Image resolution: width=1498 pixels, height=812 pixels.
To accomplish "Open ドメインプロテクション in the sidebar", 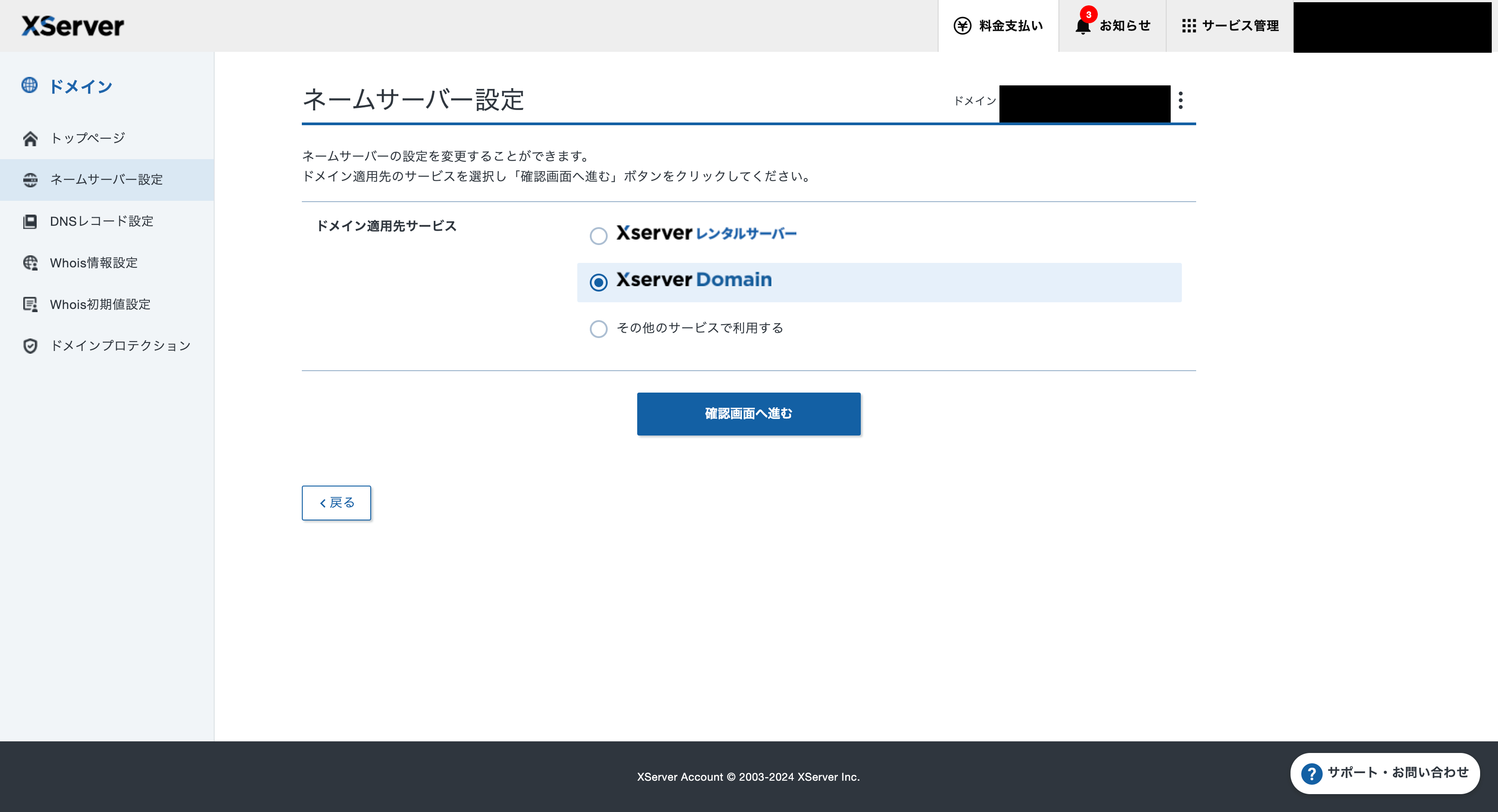I will (107, 346).
